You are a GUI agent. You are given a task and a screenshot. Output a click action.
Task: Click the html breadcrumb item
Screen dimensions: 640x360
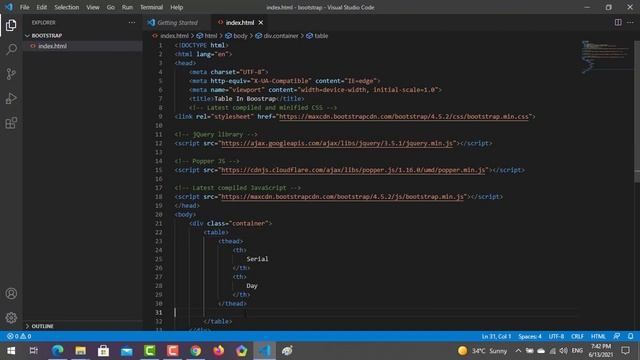tap(211, 36)
